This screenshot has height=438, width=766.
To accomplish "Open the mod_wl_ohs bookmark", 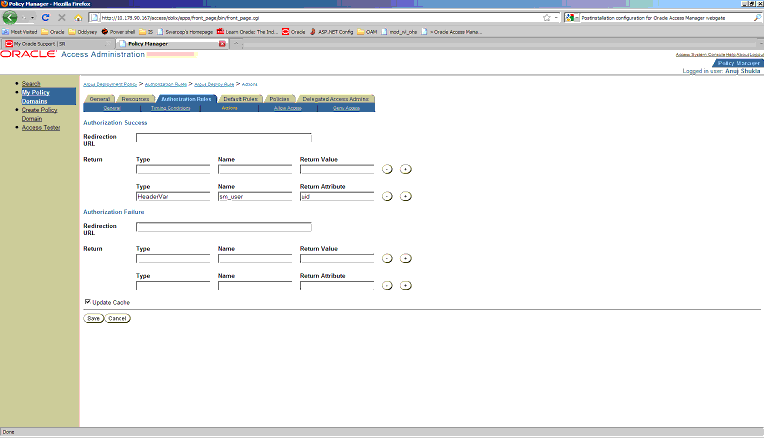I will pyautogui.click(x=399, y=32).
